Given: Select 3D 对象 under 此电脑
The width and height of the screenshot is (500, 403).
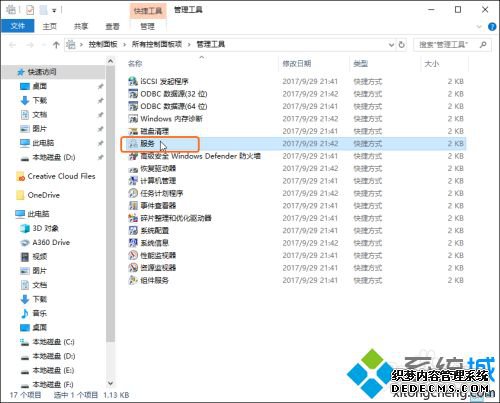Looking at the screenshot, I should (x=46, y=228).
